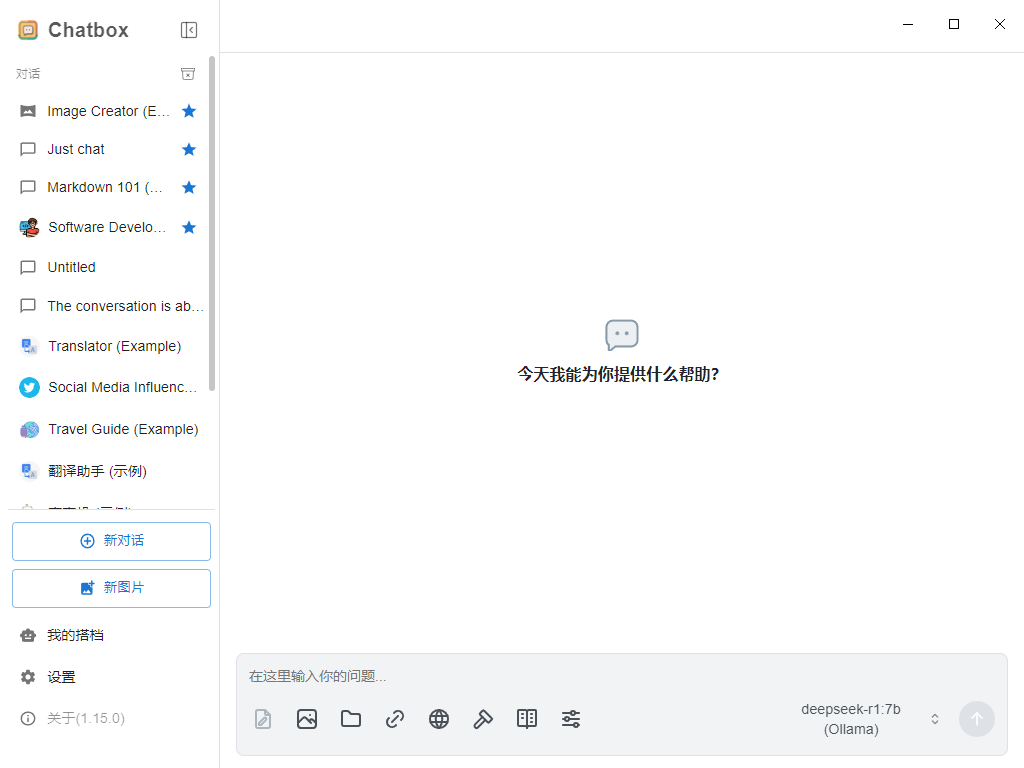
Task: Click the 新图片 button
Action: [x=111, y=588]
